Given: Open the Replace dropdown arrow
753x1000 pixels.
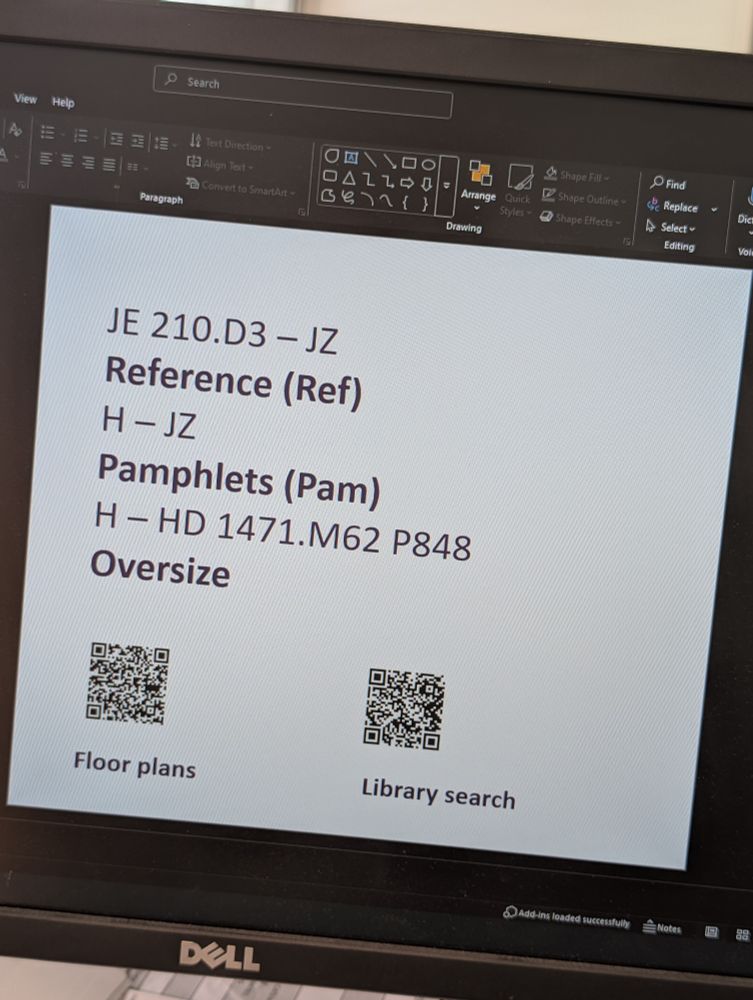Looking at the screenshot, I should point(714,209).
